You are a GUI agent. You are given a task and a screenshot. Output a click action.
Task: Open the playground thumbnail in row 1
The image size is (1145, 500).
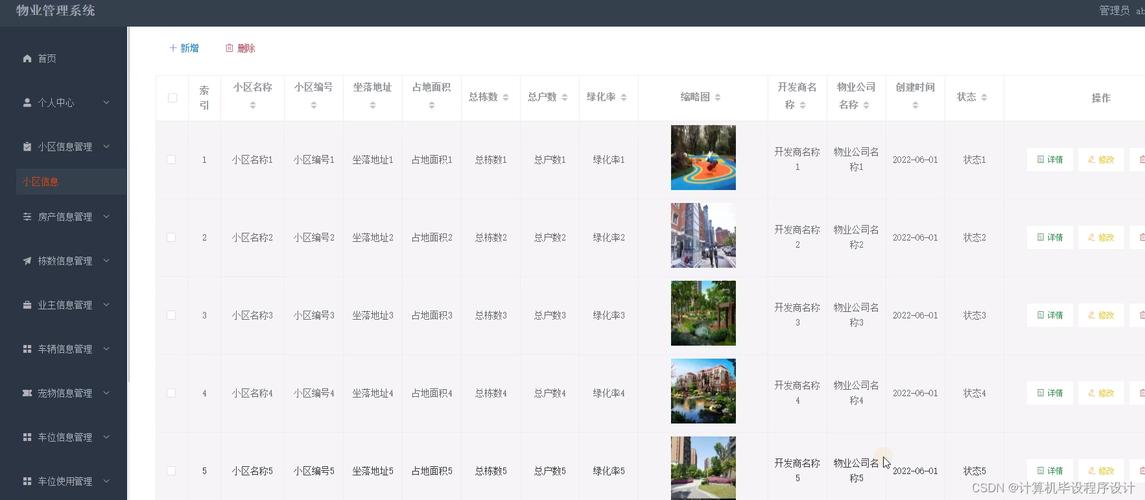703,158
